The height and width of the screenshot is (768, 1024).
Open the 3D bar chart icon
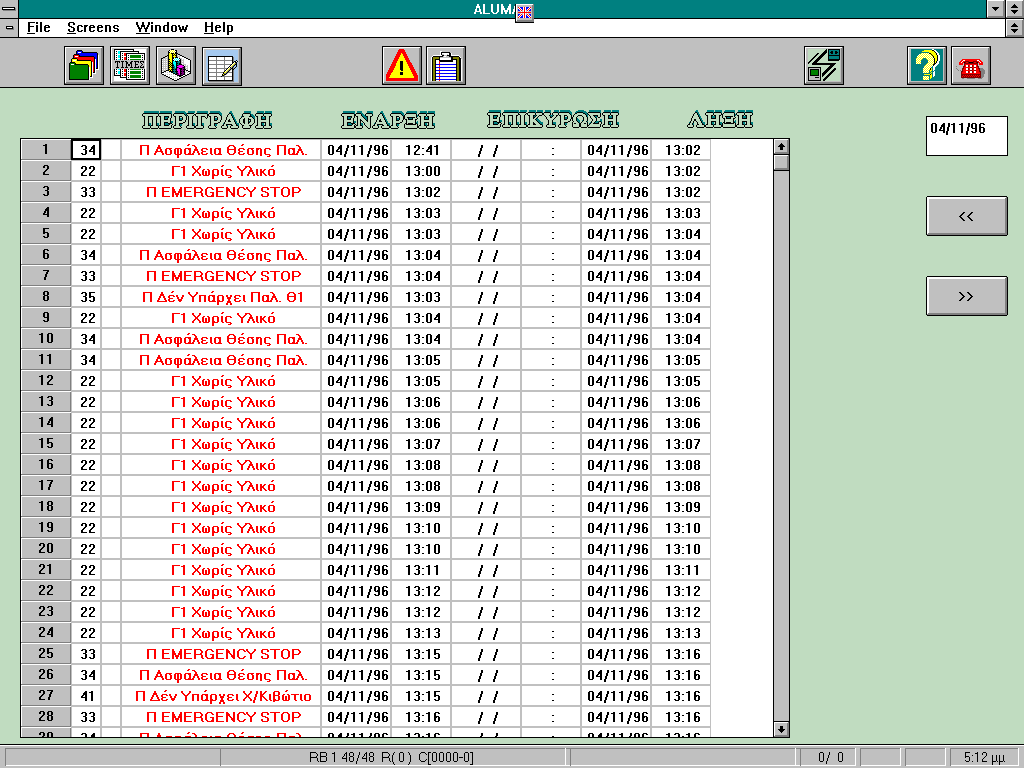pyautogui.click(x=176, y=66)
